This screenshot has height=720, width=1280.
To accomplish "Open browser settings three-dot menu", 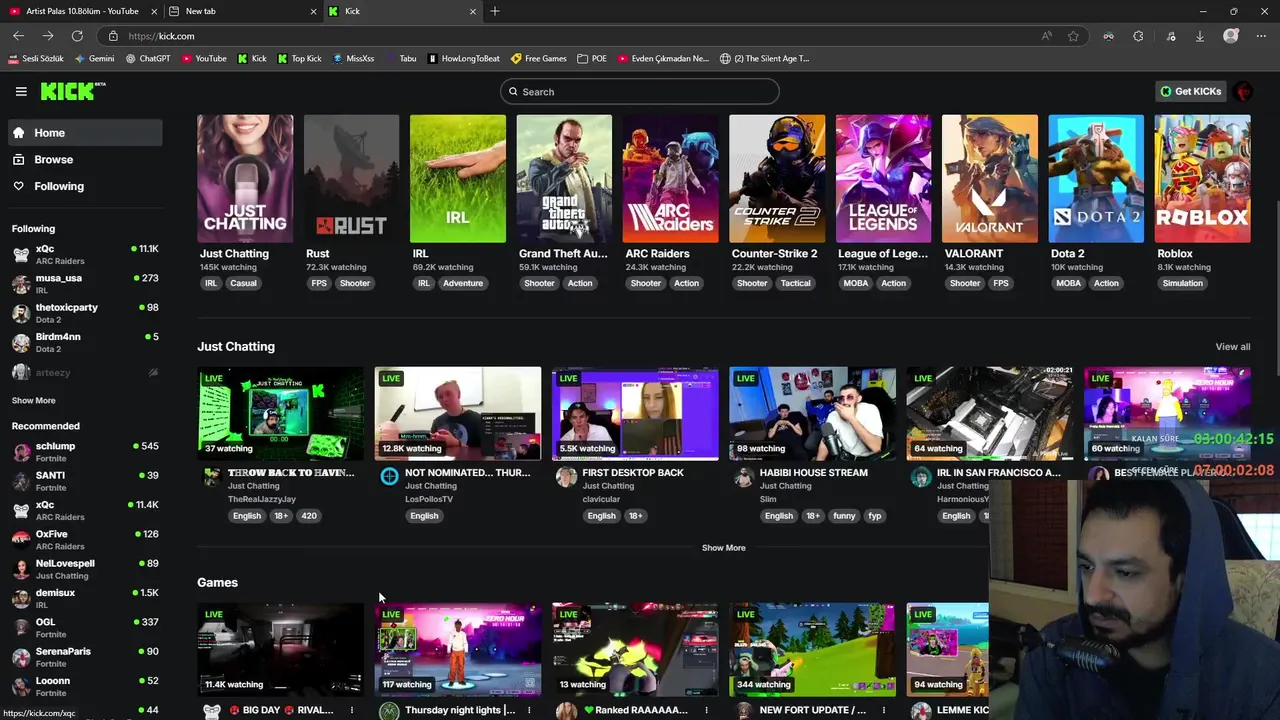I will [1261, 36].
